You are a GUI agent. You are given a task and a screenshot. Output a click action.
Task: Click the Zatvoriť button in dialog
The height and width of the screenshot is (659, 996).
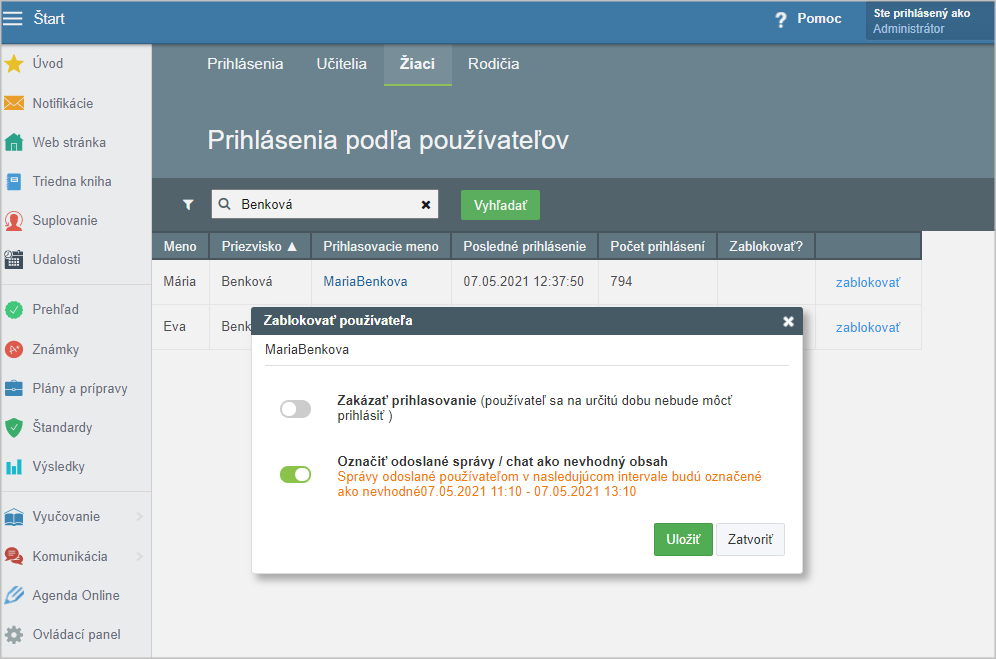tap(750, 540)
